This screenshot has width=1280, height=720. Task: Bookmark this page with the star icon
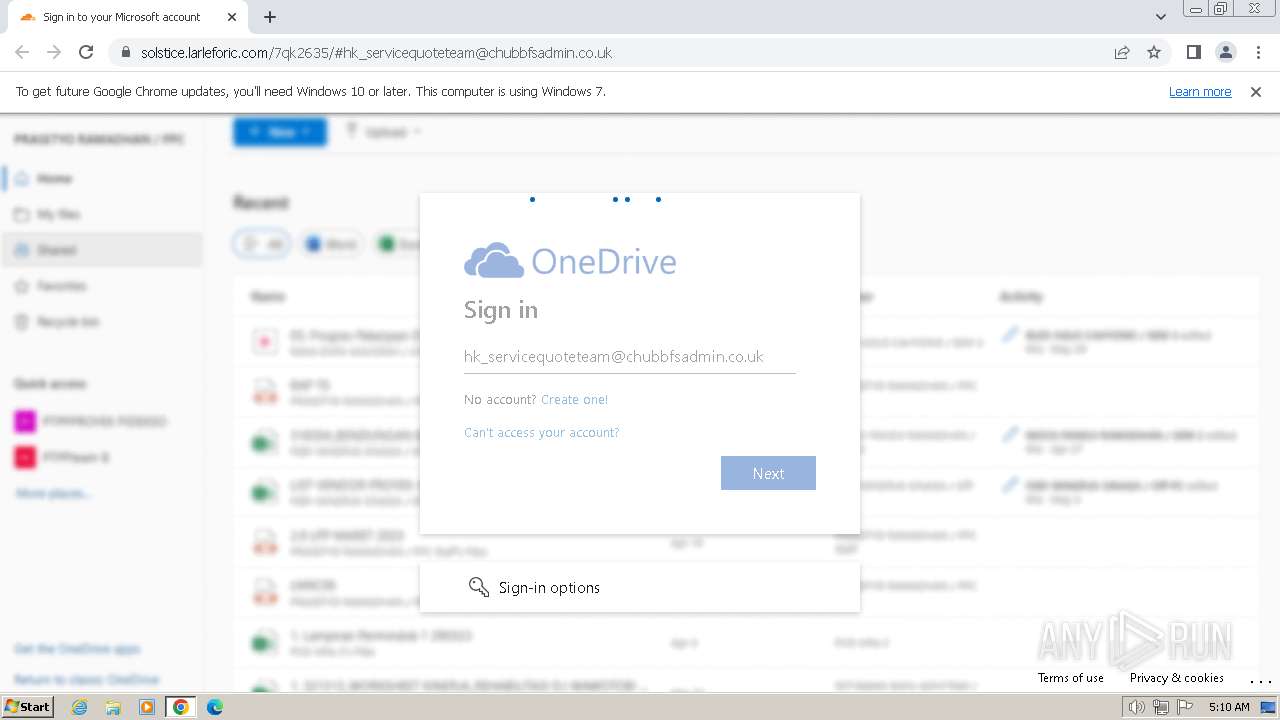click(x=1154, y=52)
